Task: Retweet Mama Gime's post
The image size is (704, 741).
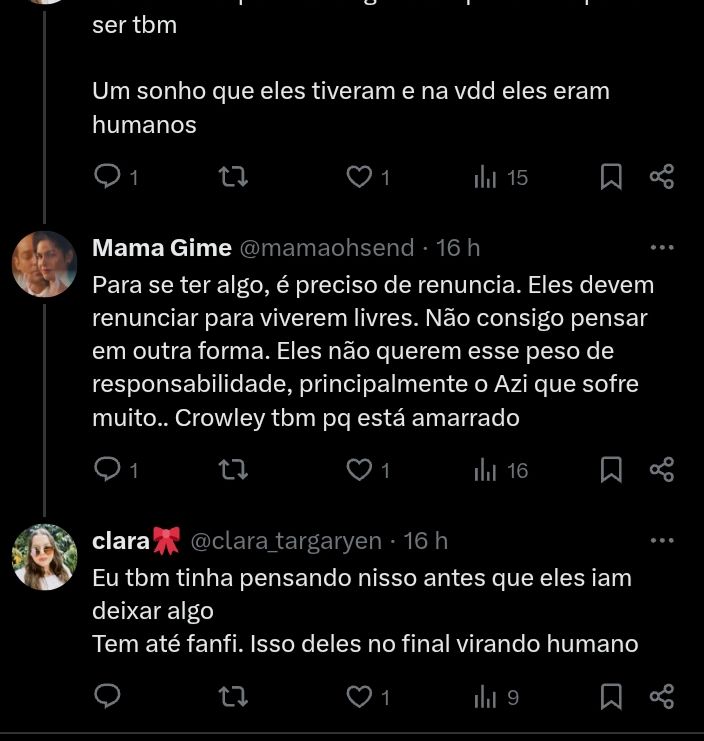Action: click(x=233, y=469)
